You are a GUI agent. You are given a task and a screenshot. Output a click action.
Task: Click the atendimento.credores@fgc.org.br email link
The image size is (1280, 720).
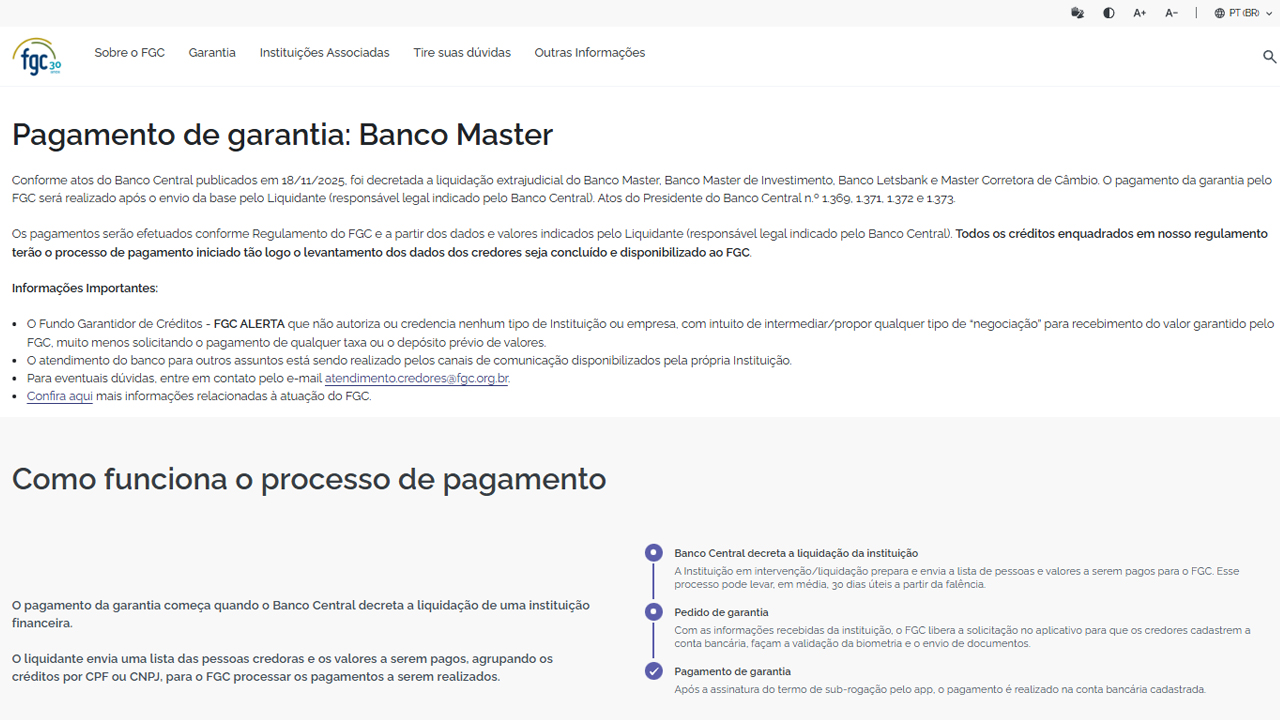416,379
